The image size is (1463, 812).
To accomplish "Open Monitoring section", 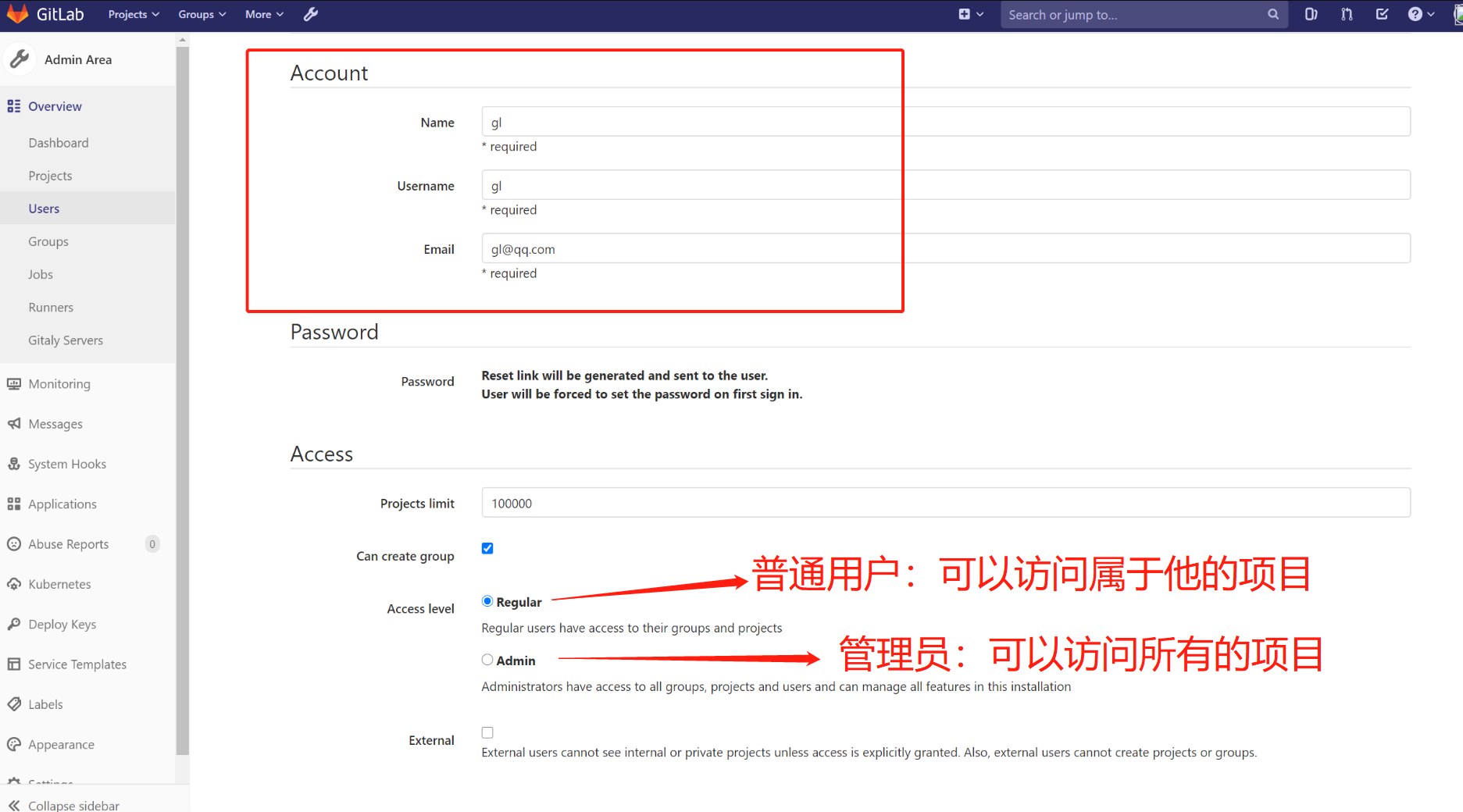I will tap(59, 384).
